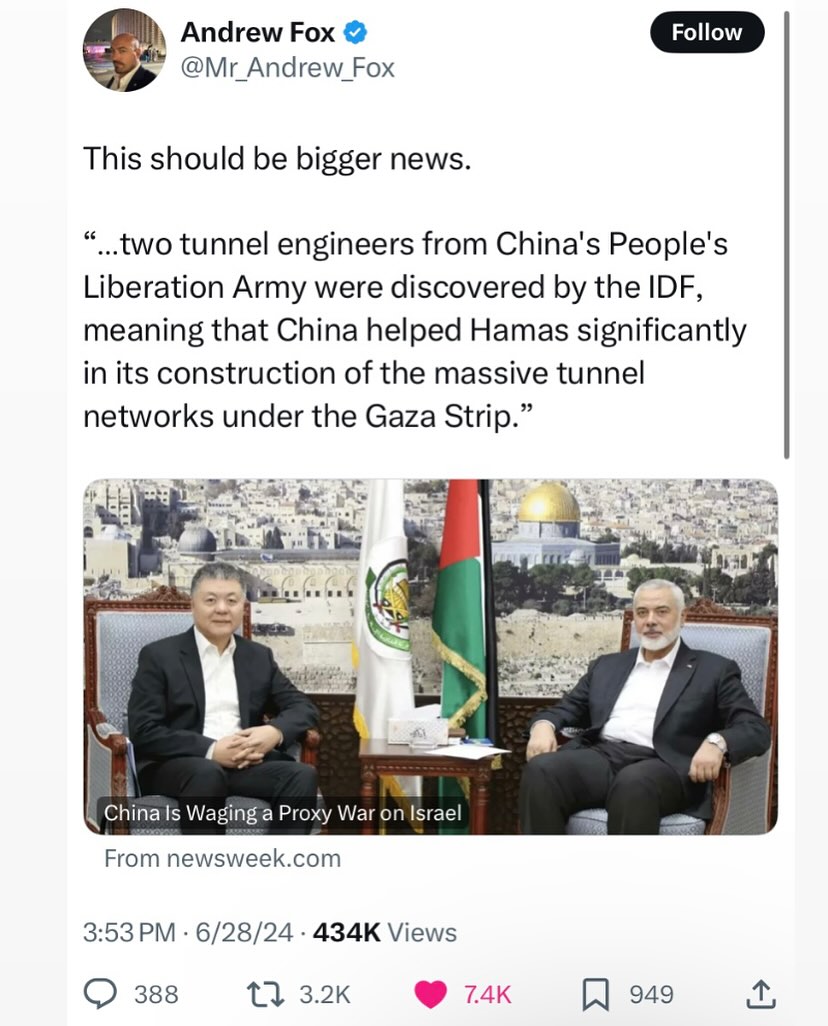
Task: Toggle the bookmark icon
Action: pyautogui.click(x=596, y=995)
